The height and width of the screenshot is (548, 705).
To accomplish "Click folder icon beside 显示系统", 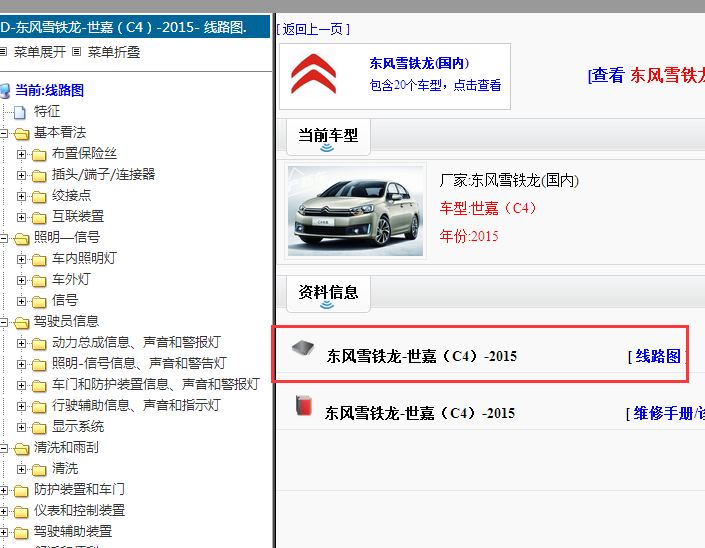I will click(39, 428).
